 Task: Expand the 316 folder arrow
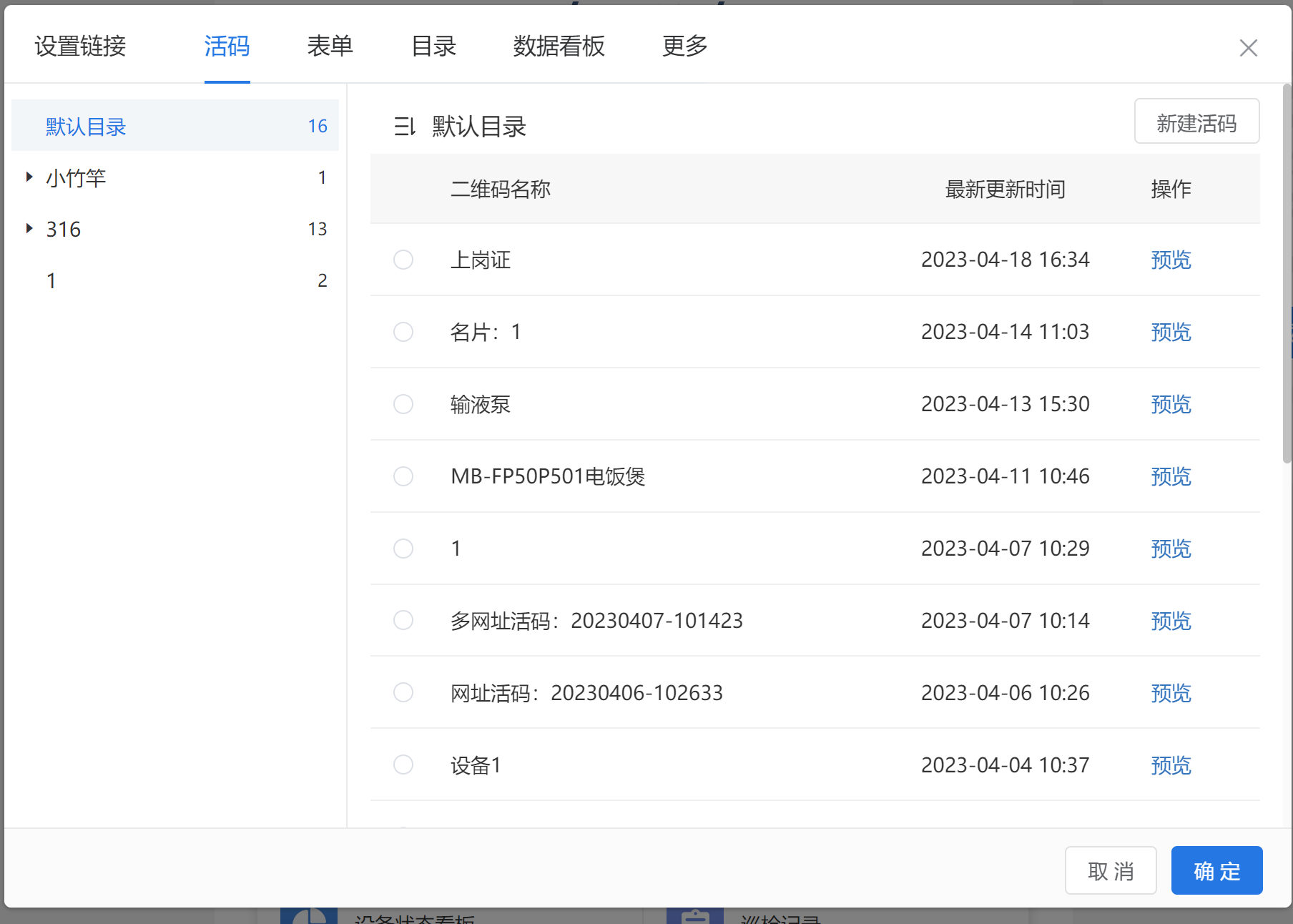click(x=29, y=228)
